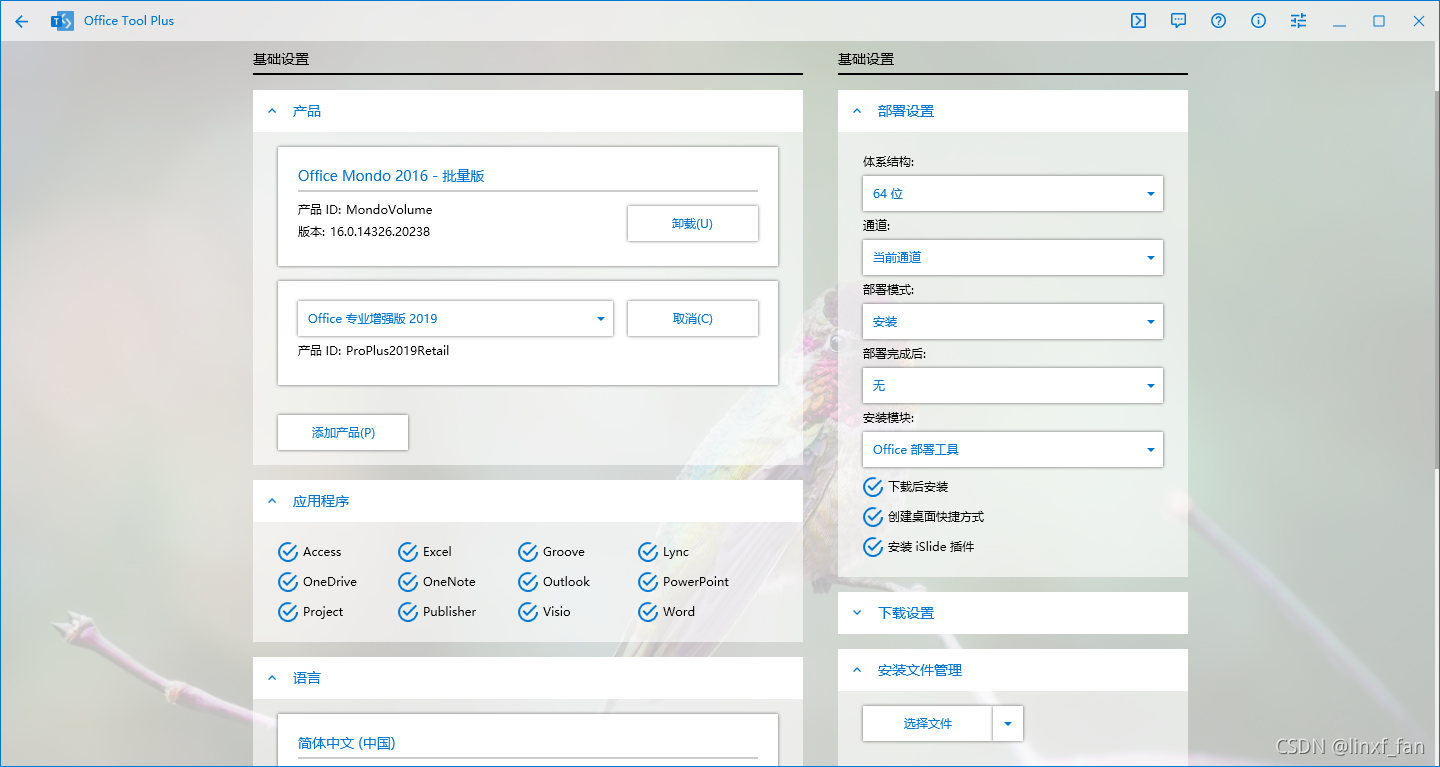The image size is (1440, 767).
Task: Click the 添加产品(P) button
Action: click(343, 433)
